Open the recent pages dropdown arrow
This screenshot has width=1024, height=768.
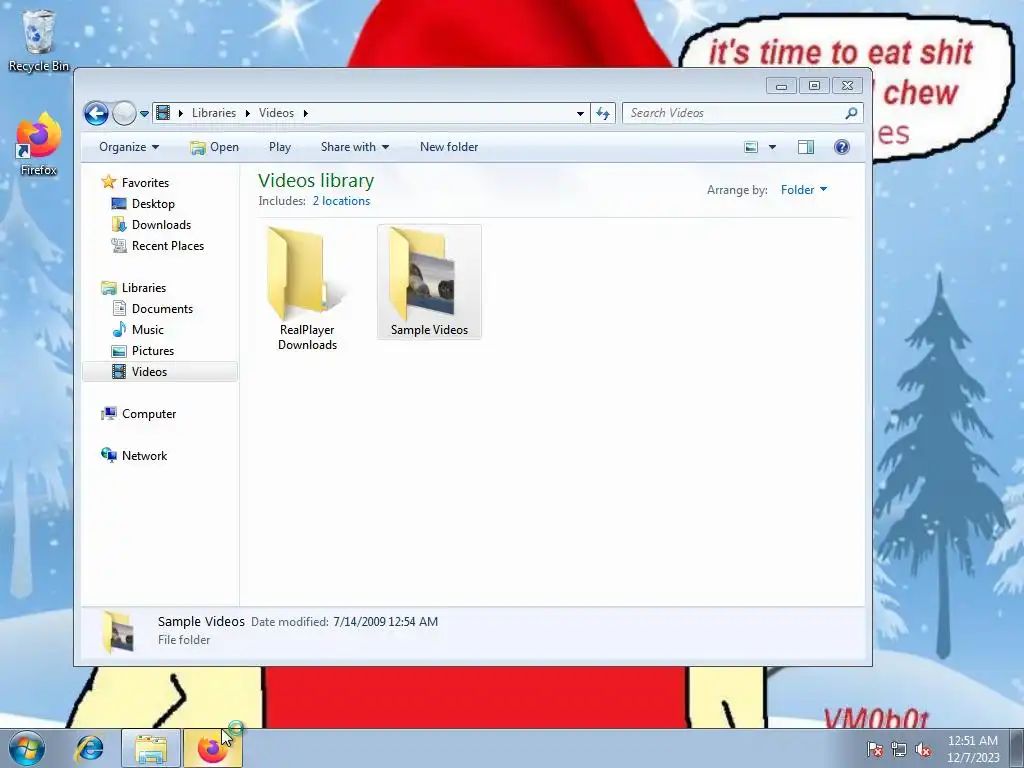pyautogui.click(x=144, y=114)
